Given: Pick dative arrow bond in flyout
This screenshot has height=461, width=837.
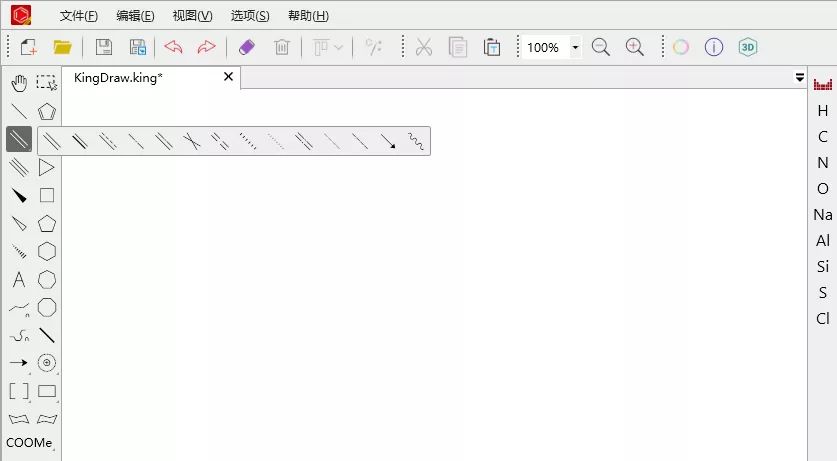Looking at the screenshot, I should tap(388, 141).
